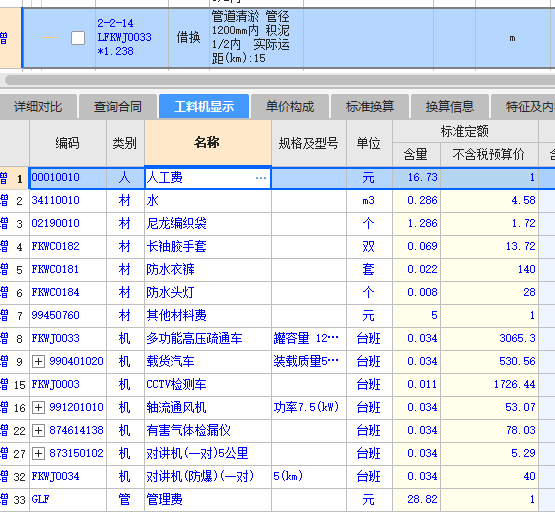Image resolution: width=555 pixels, height=528 pixels.
Task: Click the name cell 防水头灯
Action: point(208,293)
